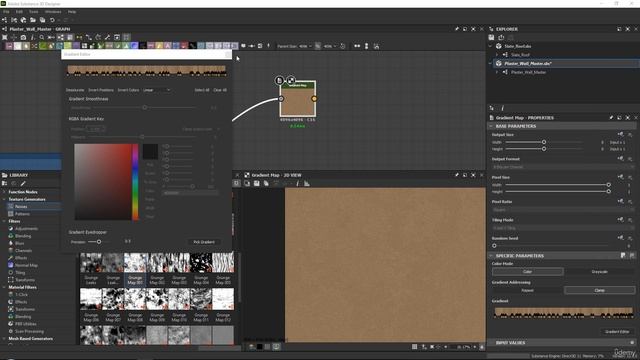Expand the Plaster_Wall_Master graph item in Explorer
640x360 pixels.
point(497,72)
